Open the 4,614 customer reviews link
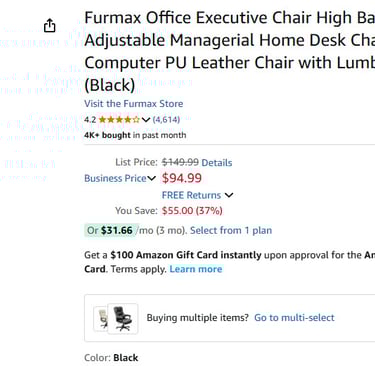The height and width of the screenshot is (366, 375). [166, 119]
